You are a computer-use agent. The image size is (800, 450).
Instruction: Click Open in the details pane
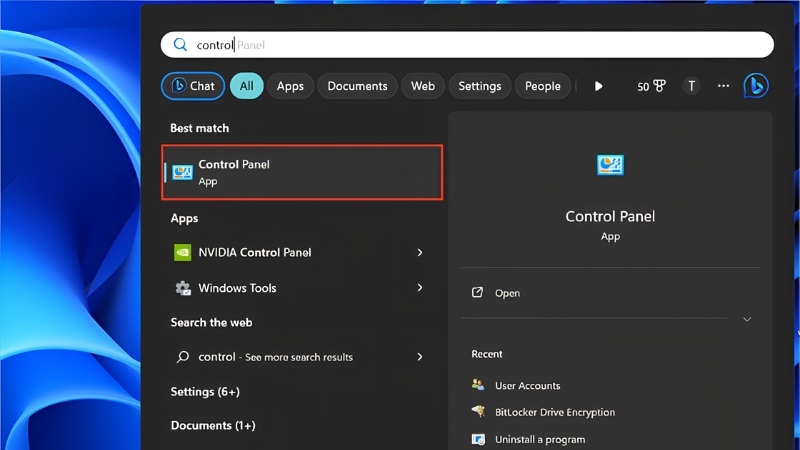pos(507,293)
